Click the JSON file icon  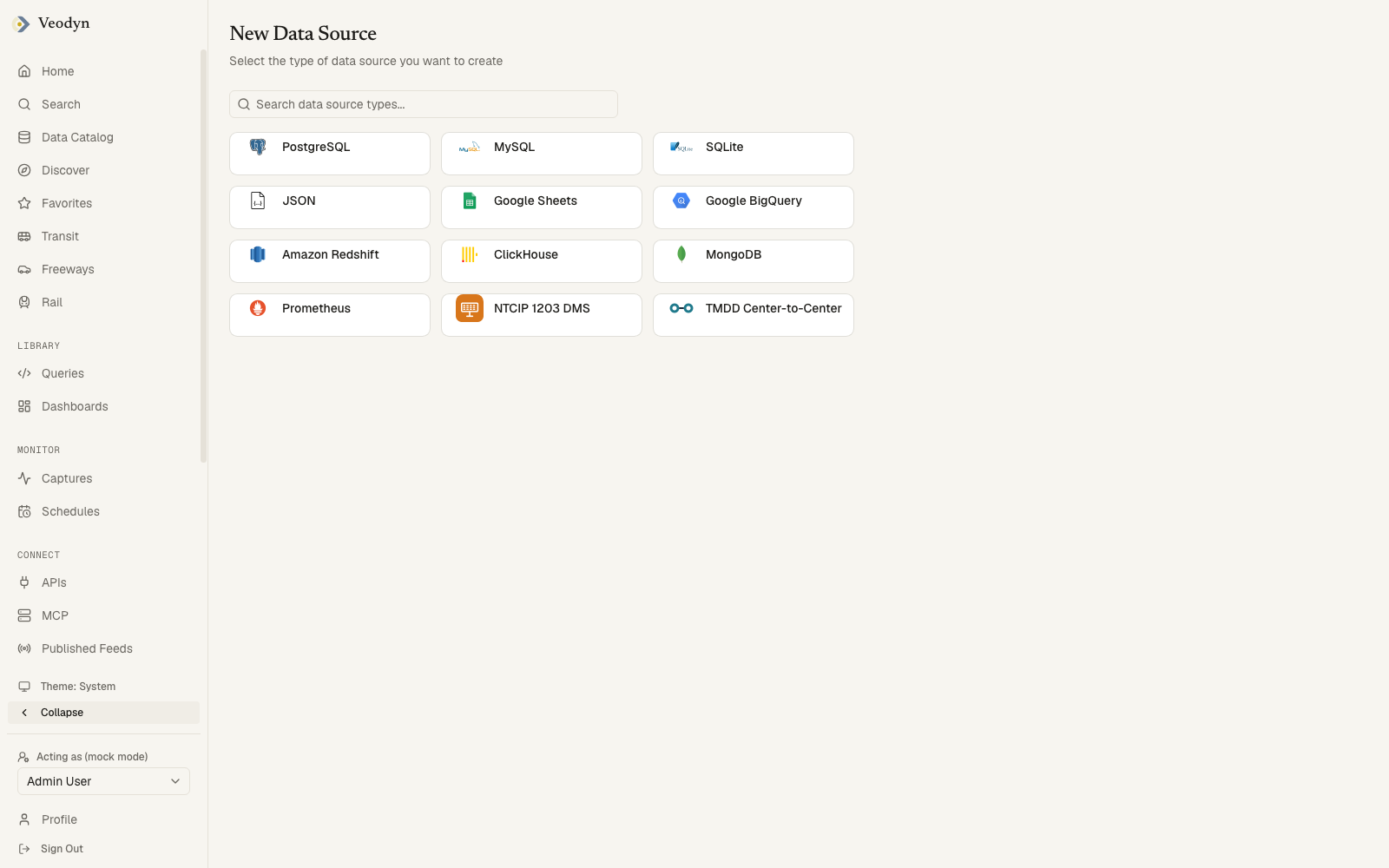pos(258,201)
